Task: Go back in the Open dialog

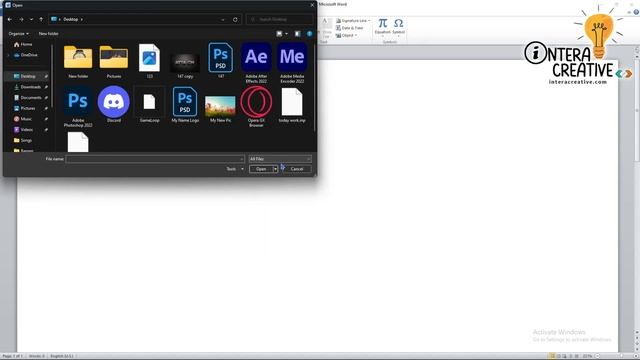Action: click(10, 19)
